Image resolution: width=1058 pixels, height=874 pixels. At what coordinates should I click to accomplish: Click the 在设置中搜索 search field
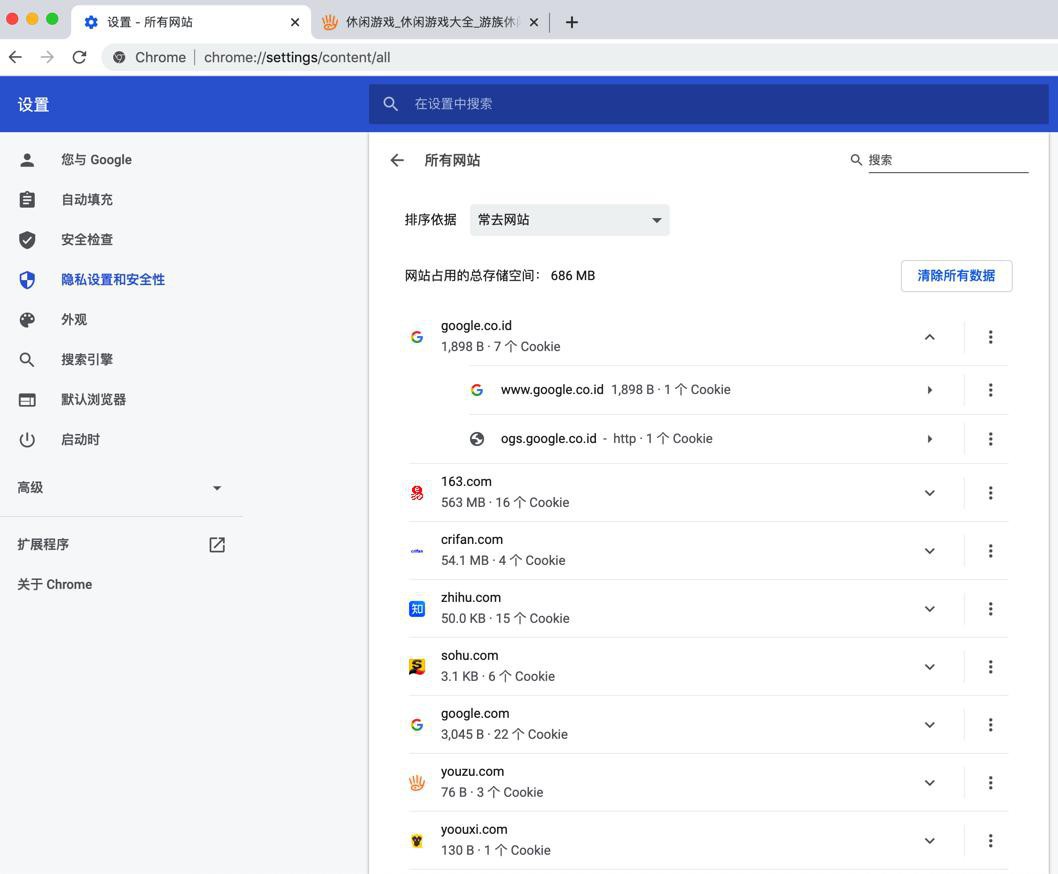(x=708, y=104)
